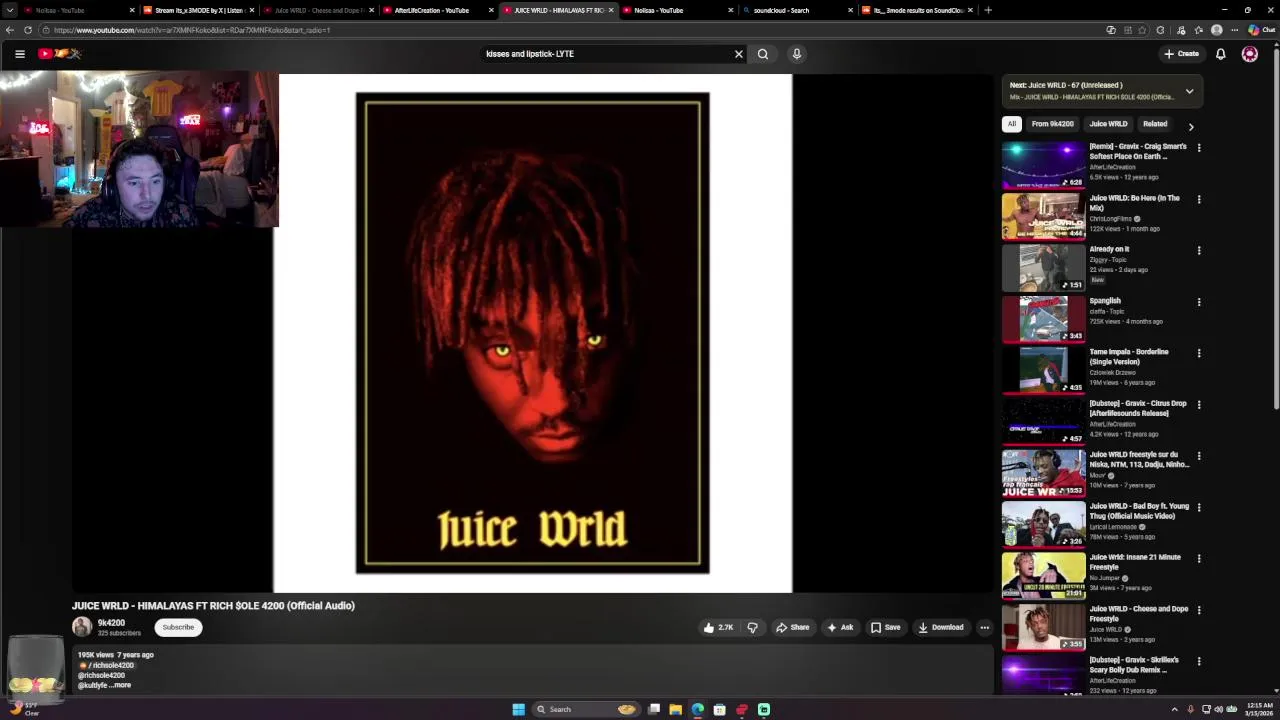
Task: Click the Juice WRLD video player artwork
Action: click(533, 334)
